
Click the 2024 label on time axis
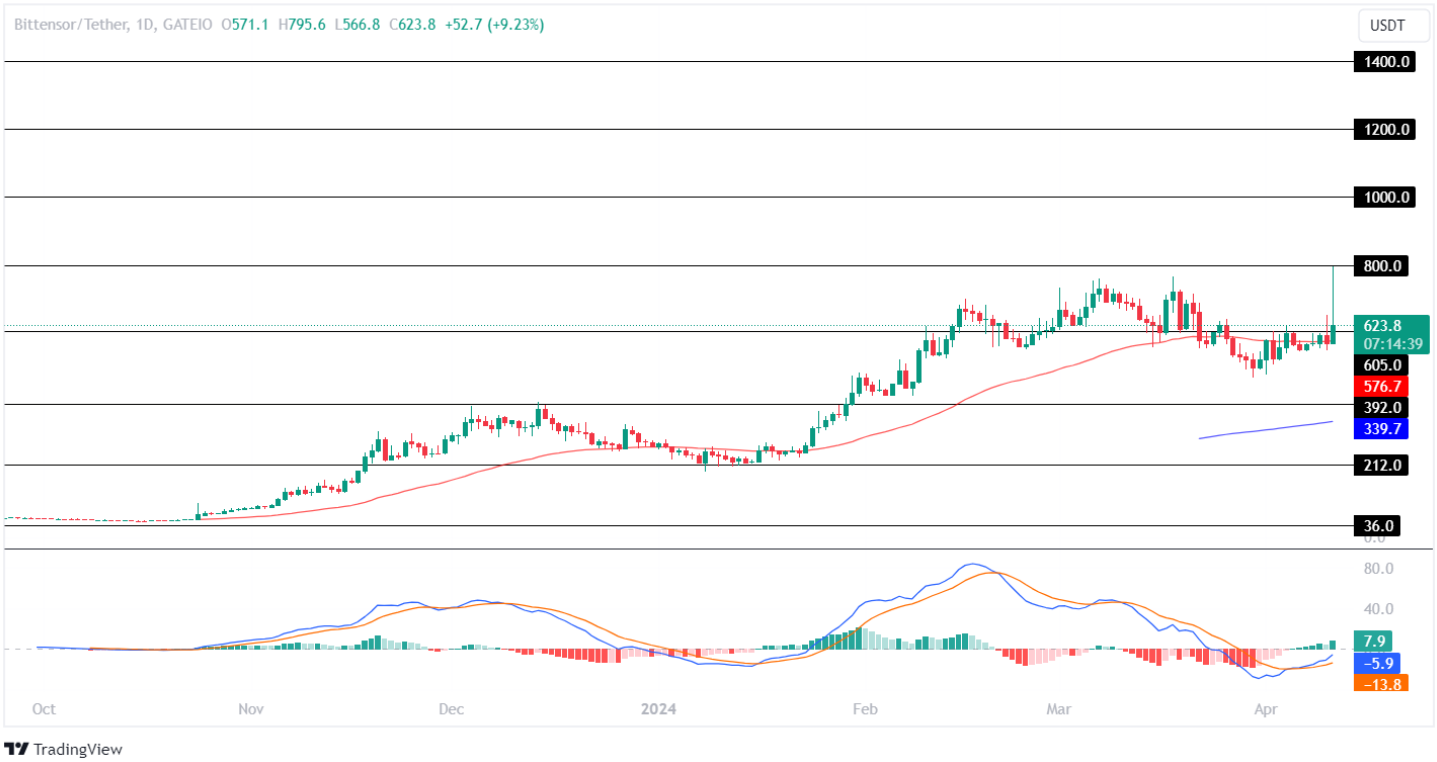click(x=659, y=709)
